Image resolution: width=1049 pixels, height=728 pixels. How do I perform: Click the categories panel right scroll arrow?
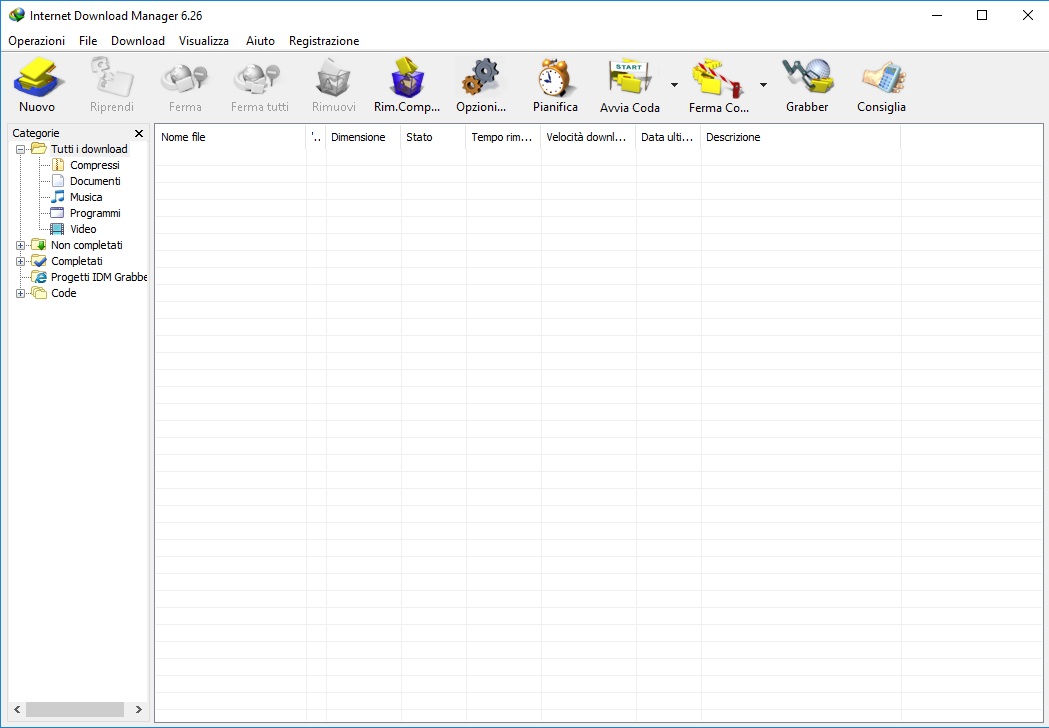pos(139,709)
